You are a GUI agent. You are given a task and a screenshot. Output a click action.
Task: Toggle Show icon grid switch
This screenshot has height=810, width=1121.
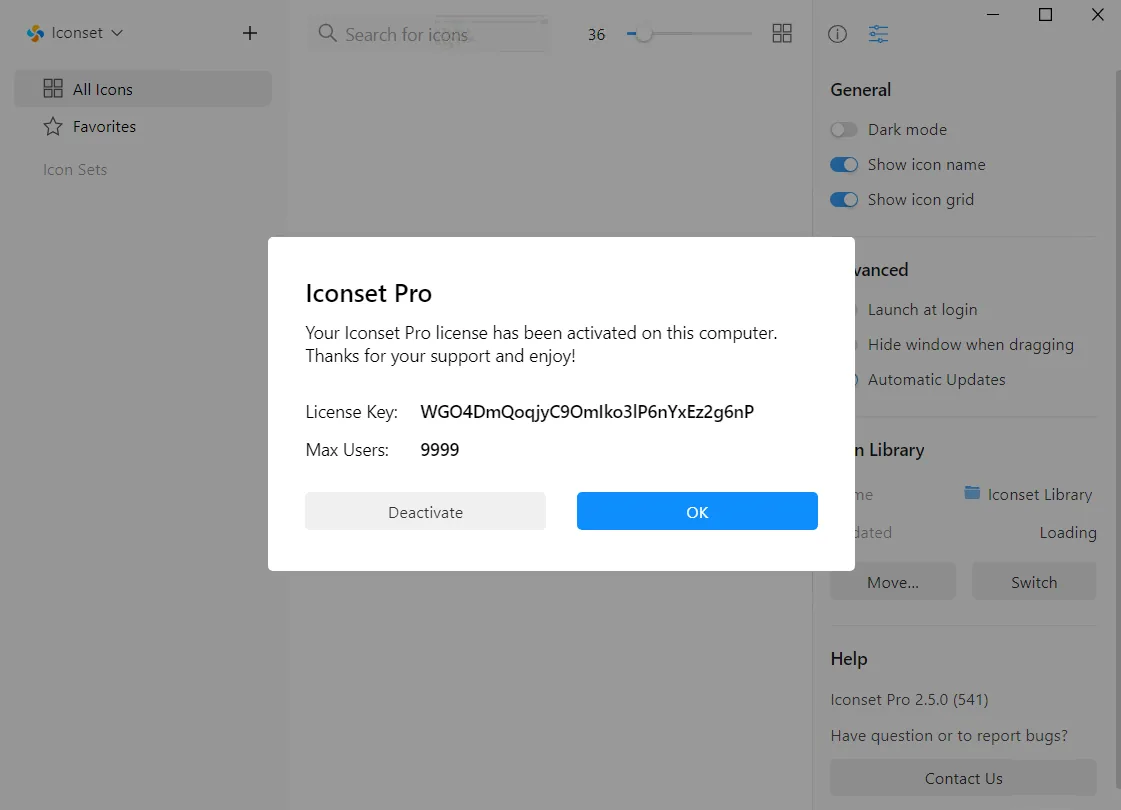pyautogui.click(x=844, y=199)
